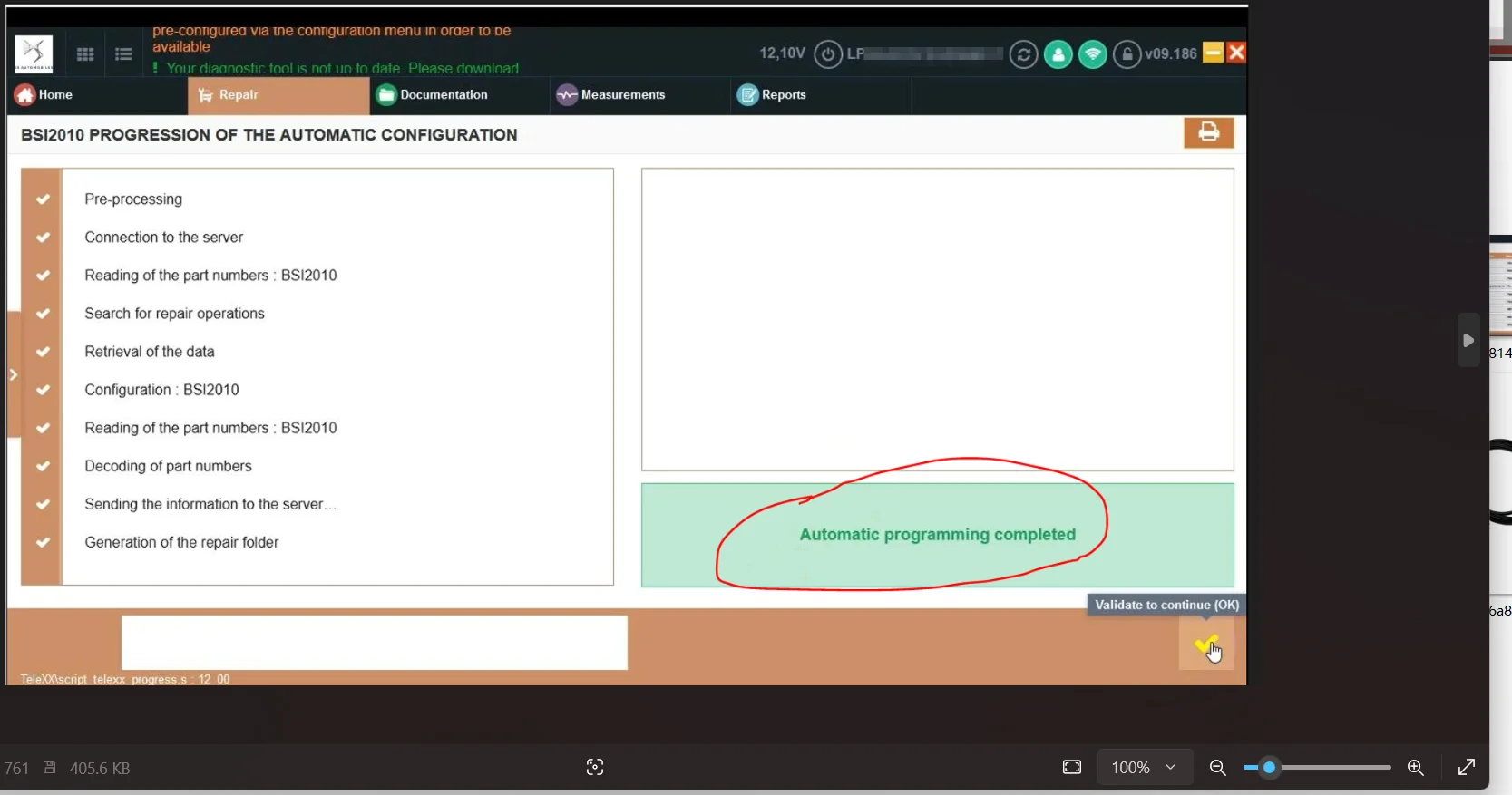Viewport: 1512px width, 795px height.
Task: Select "Search for repair operations" step
Action: coord(175,314)
